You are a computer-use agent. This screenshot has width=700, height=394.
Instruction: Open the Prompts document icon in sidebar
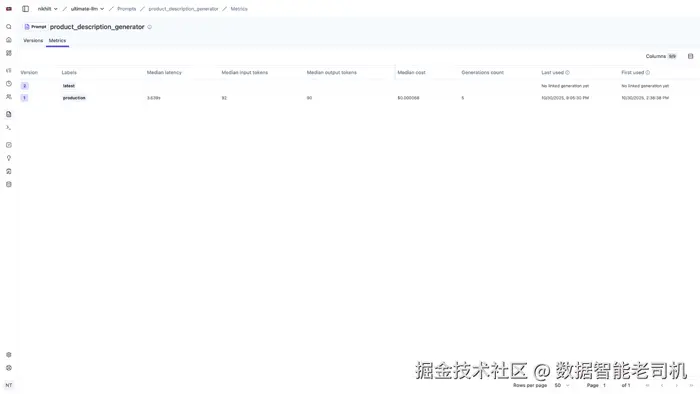(8, 114)
